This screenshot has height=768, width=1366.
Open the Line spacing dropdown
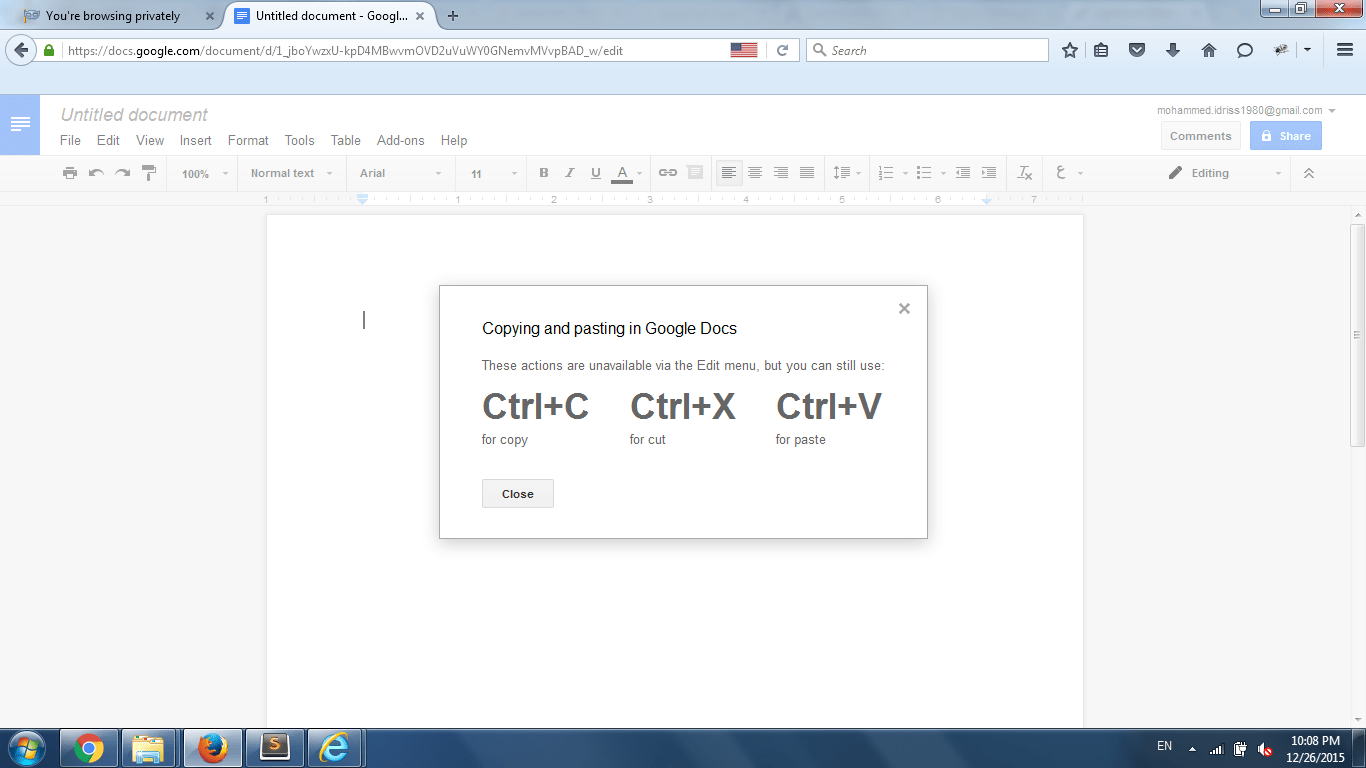coord(846,173)
